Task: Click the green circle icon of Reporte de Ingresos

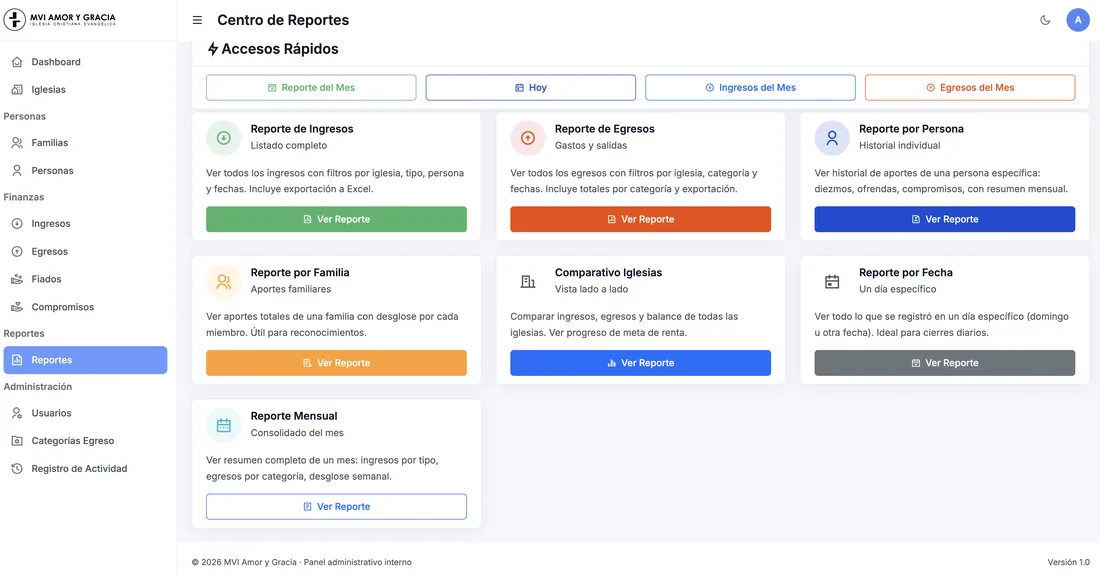Action: click(224, 138)
